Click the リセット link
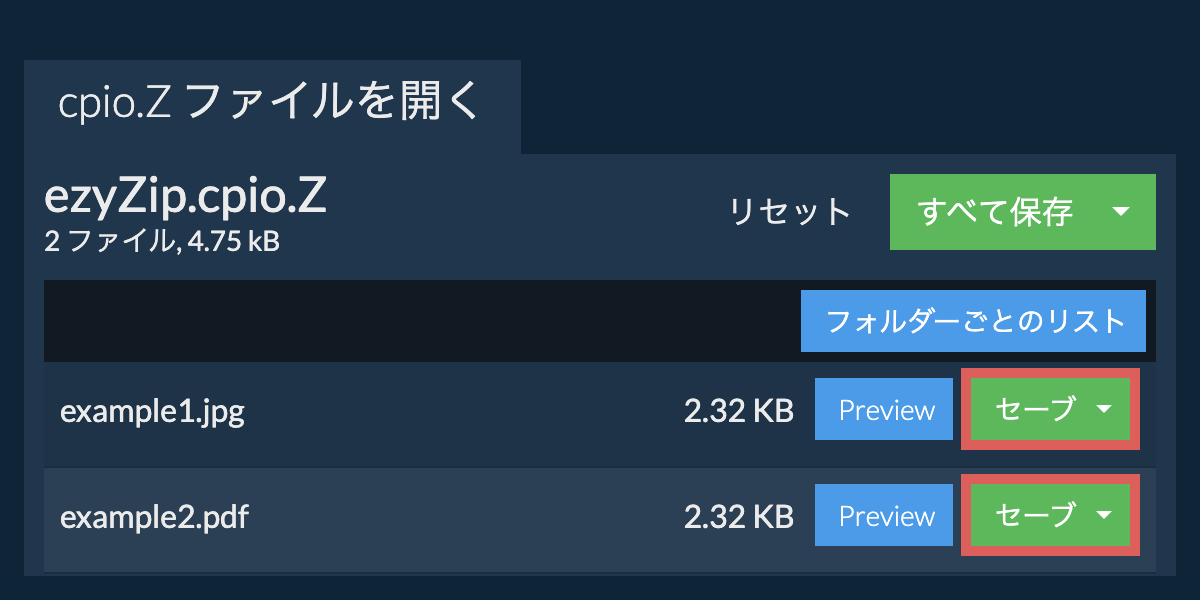Viewport: 1200px width, 600px height. click(x=789, y=212)
